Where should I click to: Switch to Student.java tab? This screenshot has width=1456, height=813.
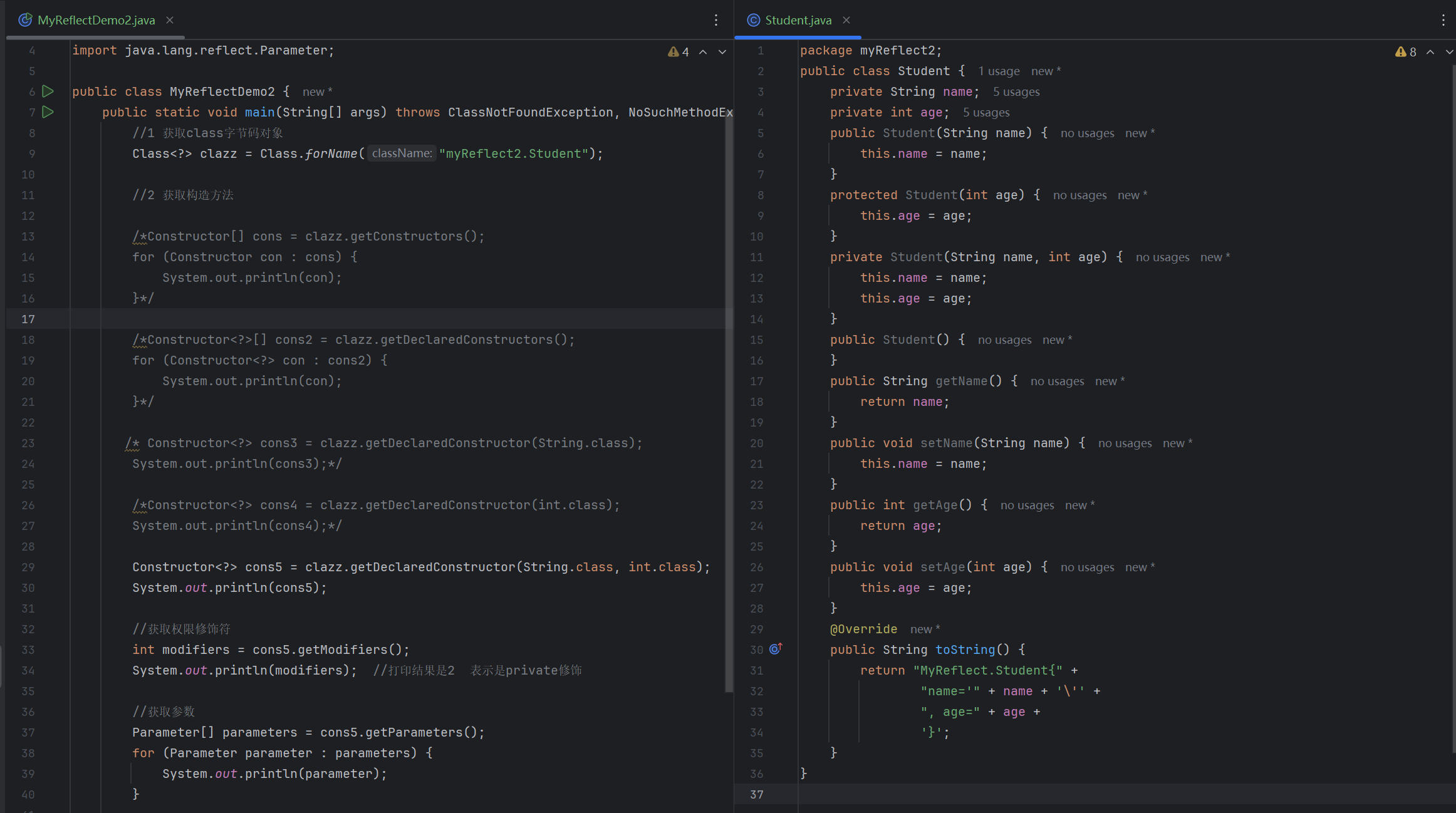(x=798, y=20)
